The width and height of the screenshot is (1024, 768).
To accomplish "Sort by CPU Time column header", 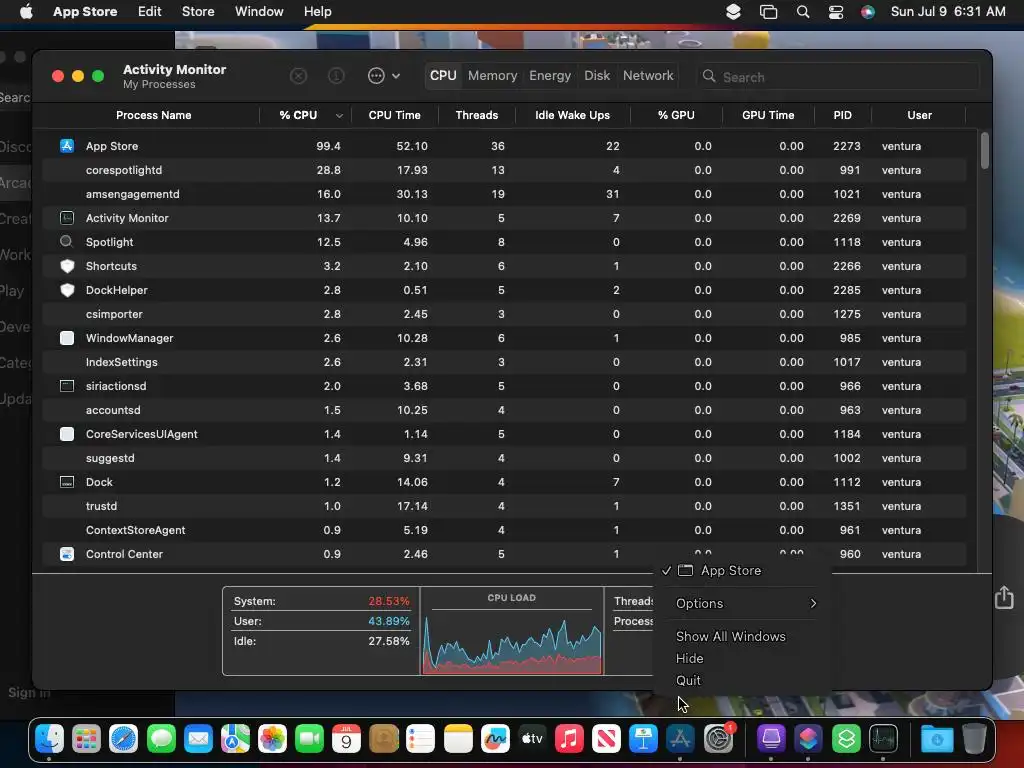I will coord(394,115).
